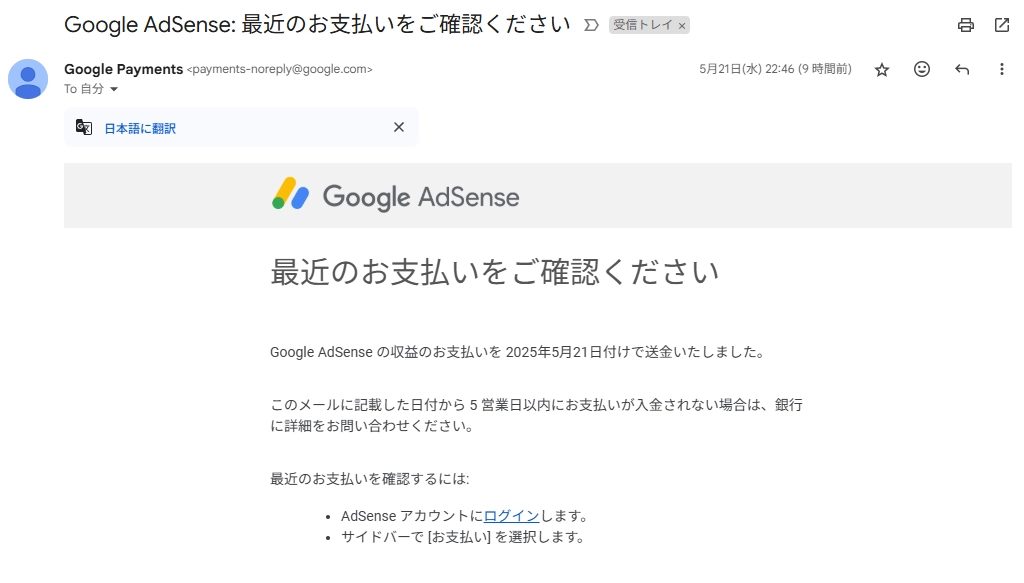
Task: Click the 5月21日 22:46 timestamp
Action: pyautogui.click(x=775, y=69)
